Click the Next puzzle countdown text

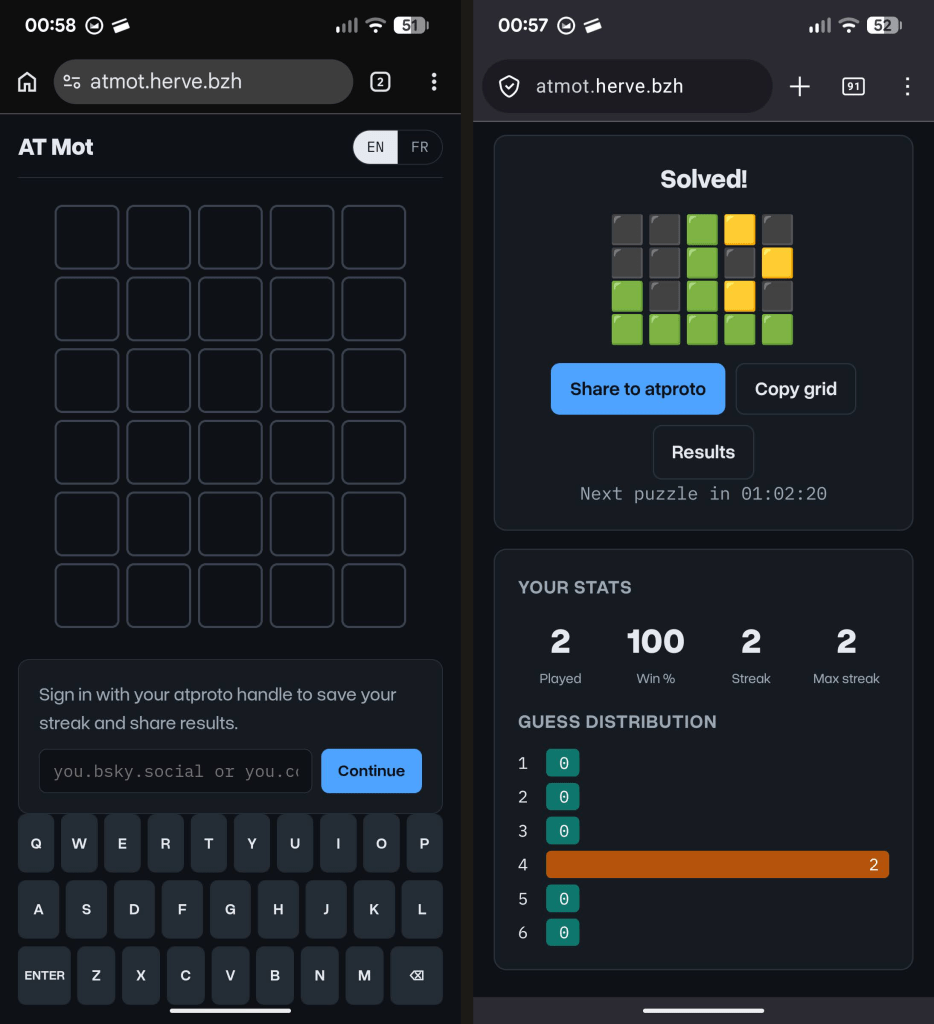pyautogui.click(x=703, y=494)
